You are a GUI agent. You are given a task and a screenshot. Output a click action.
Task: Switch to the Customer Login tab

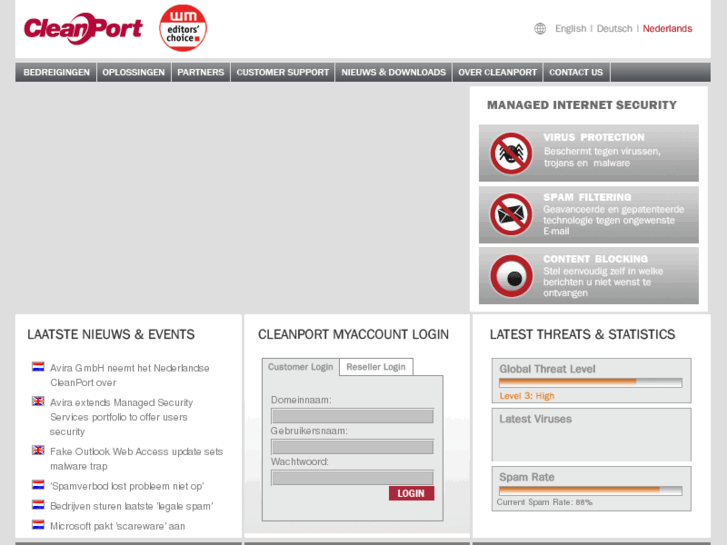pyautogui.click(x=300, y=367)
